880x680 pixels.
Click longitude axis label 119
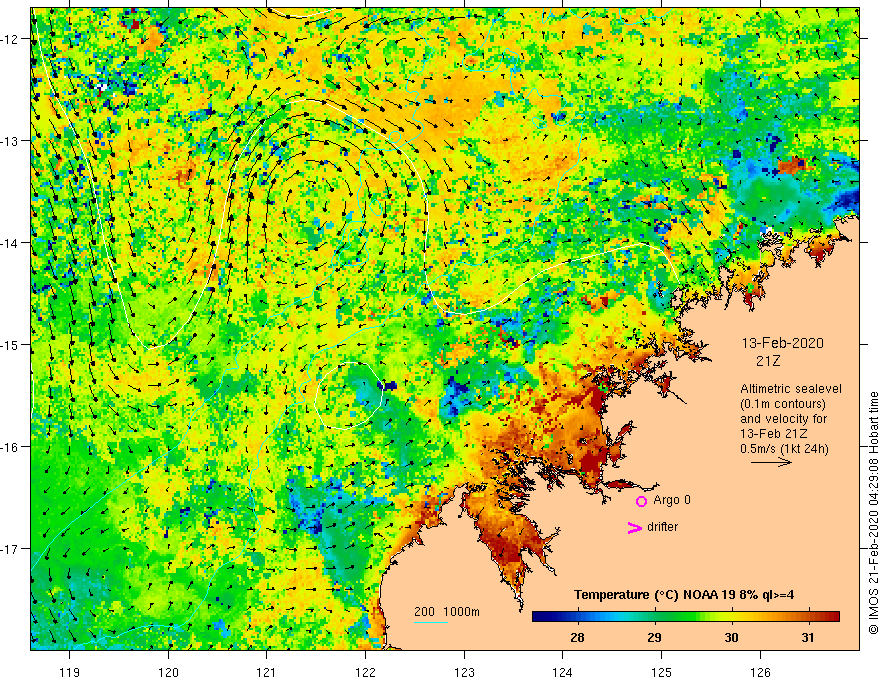coord(70,672)
